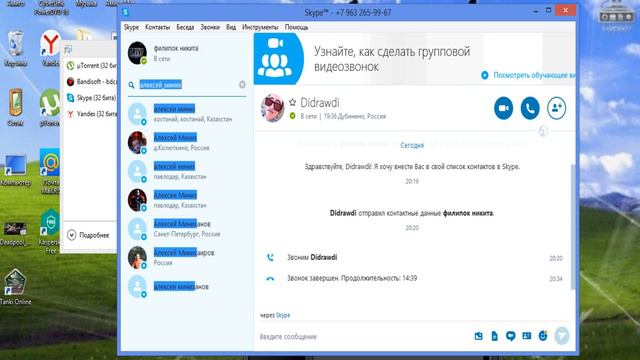The width and height of the screenshot is (640, 360).
Task: Open the Yandex browser desktop icon
Action: pos(50,48)
